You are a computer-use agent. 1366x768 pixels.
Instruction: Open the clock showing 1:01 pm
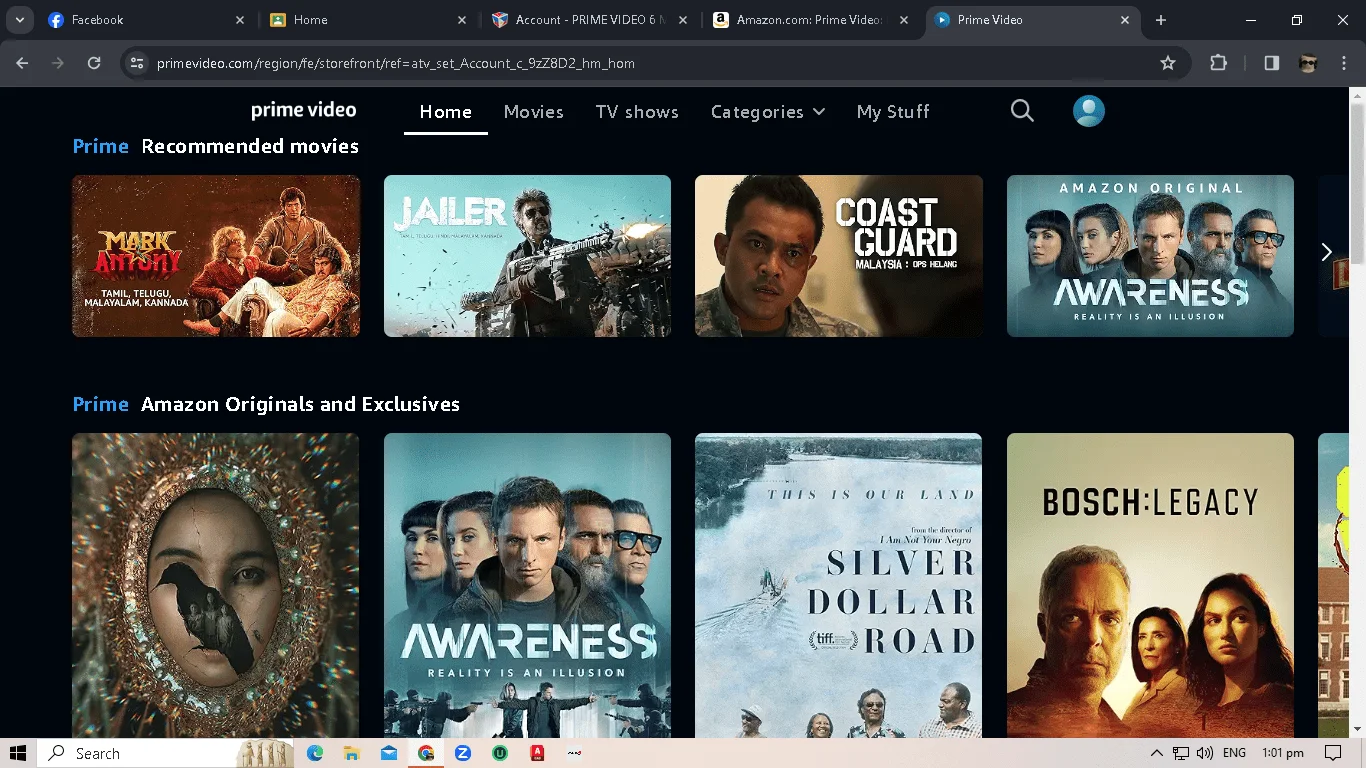pos(1282,753)
